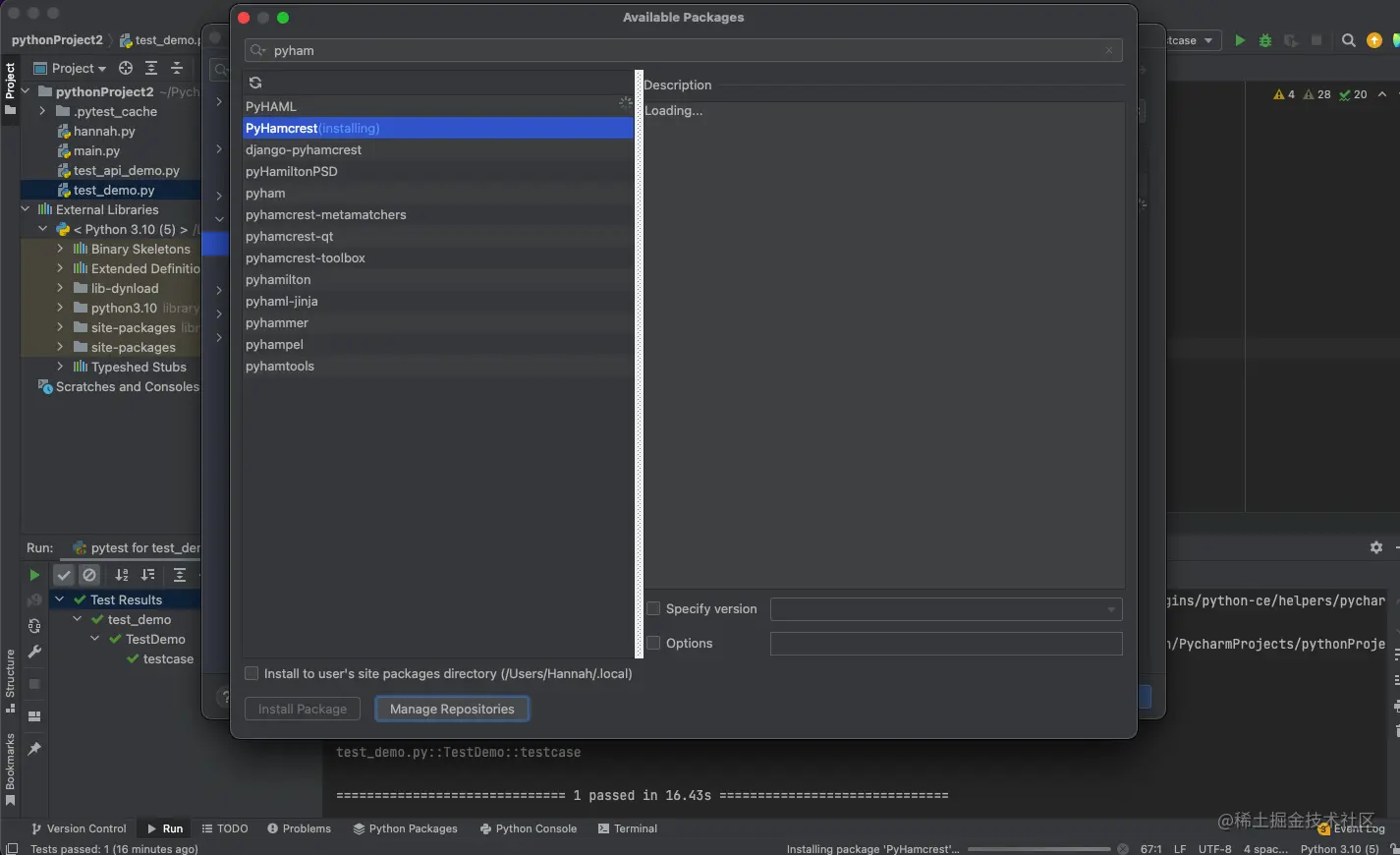
Task: Open the Structure side panel
Action: [x=11, y=681]
